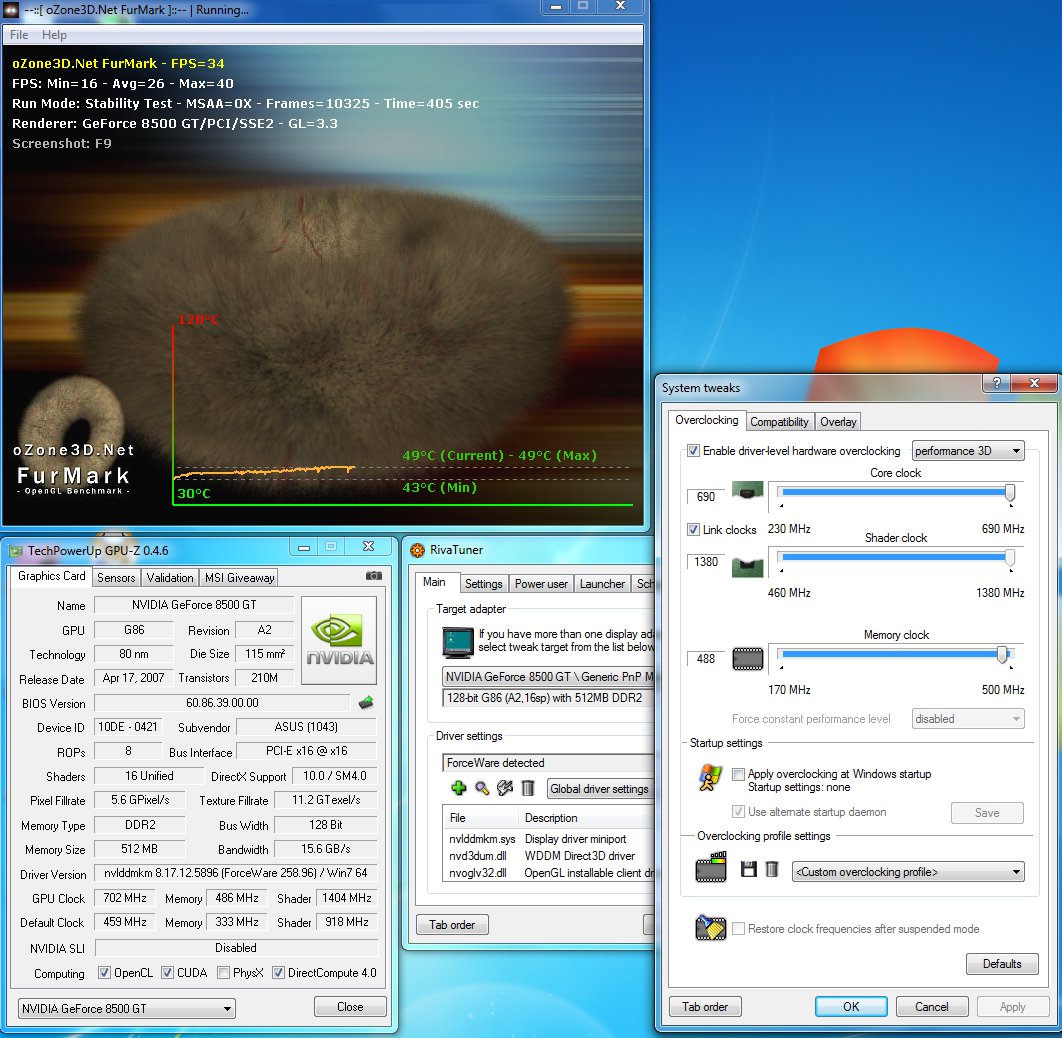Open the RivaTuner Settings tab

[x=484, y=584]
